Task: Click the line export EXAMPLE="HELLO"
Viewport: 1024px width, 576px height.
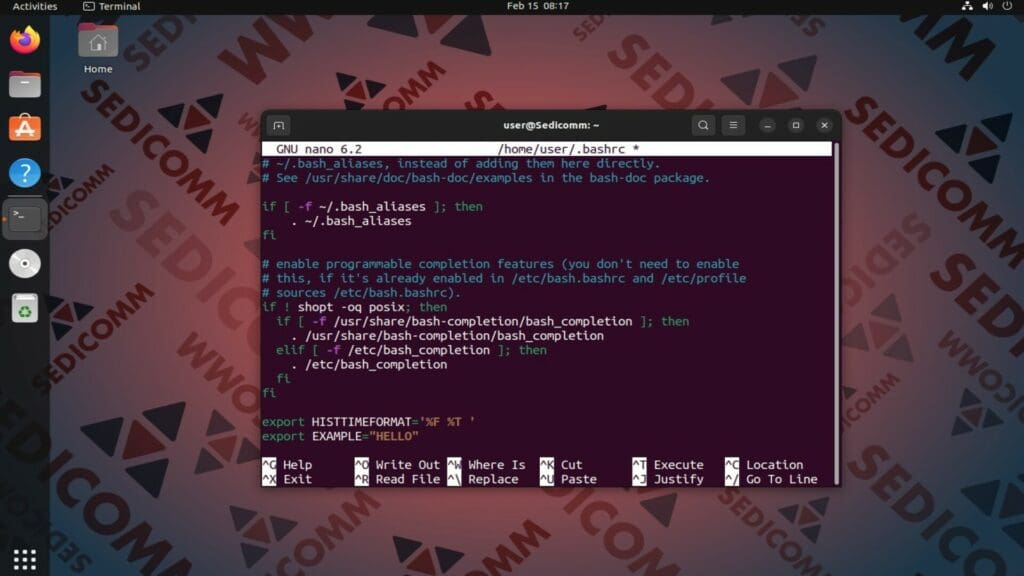Action: coord(340,436)
